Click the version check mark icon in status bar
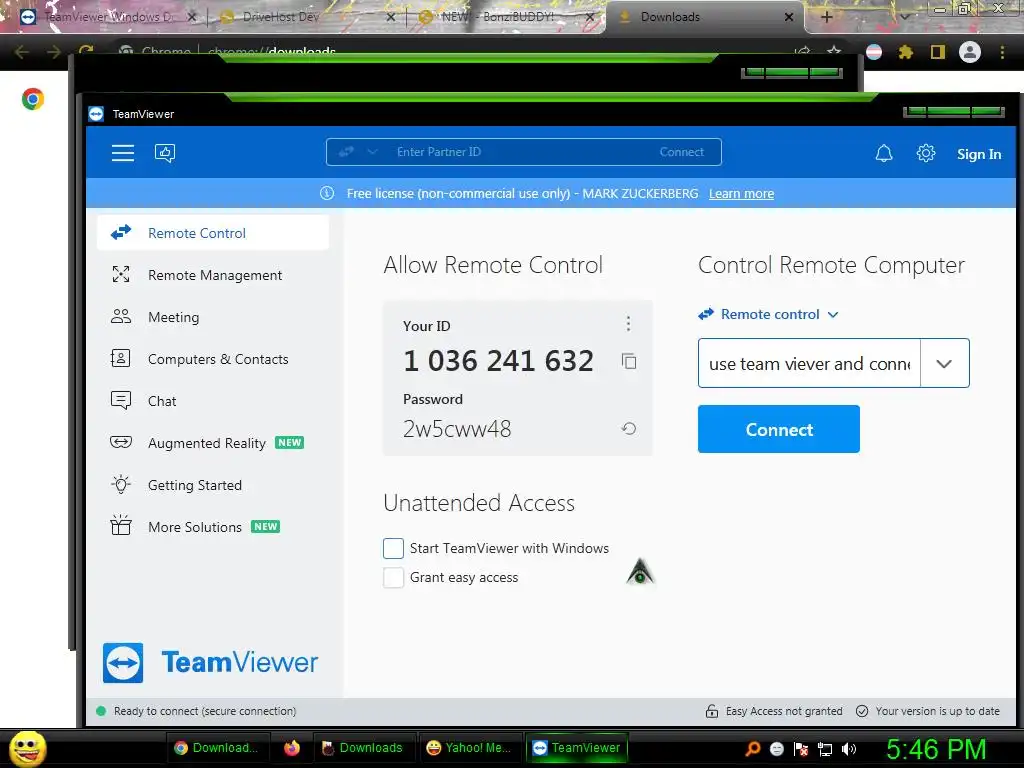 pyautogui.click(x=862, y=711)
